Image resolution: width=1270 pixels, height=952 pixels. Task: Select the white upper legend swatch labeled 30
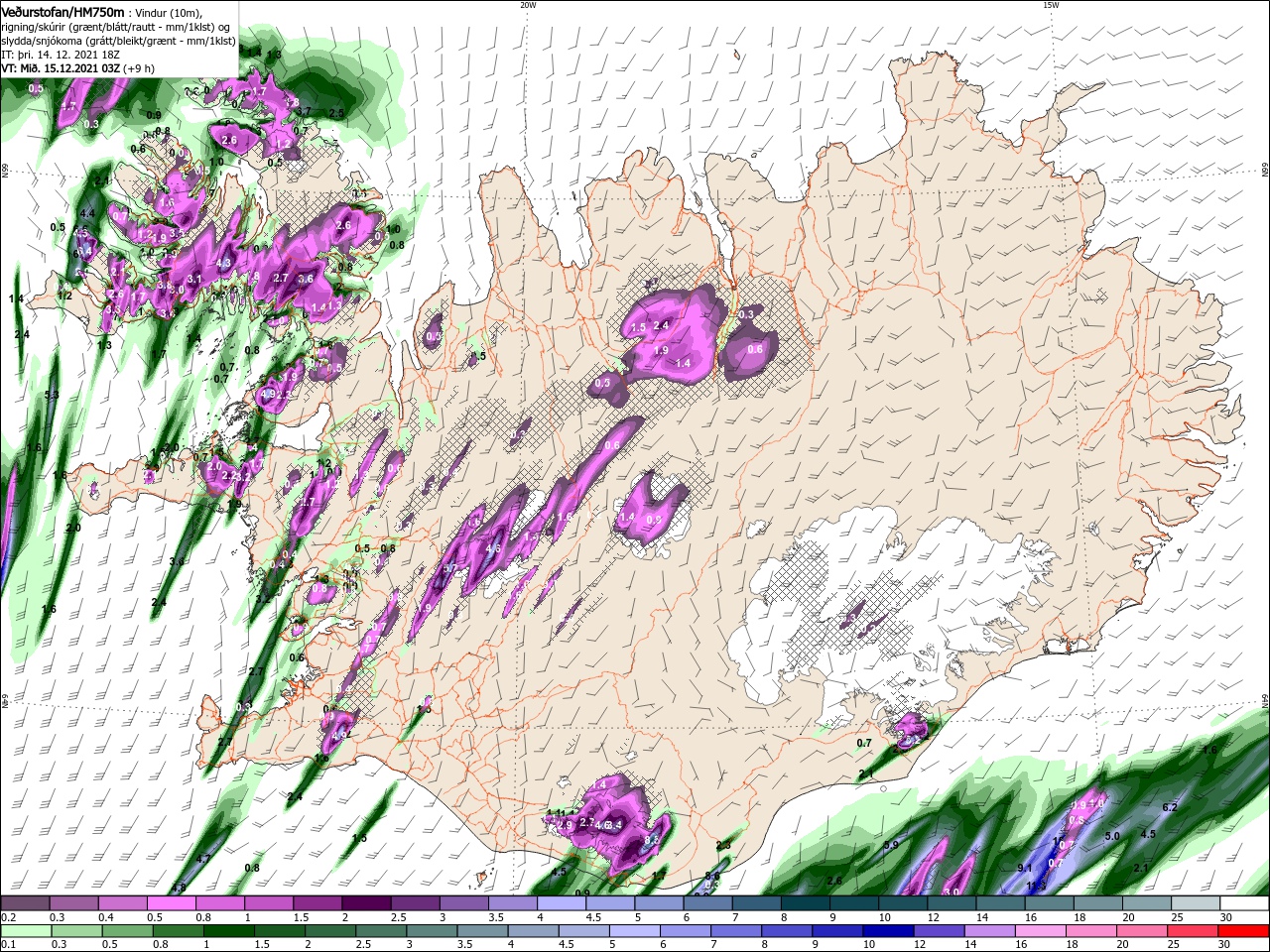(x=1243, y=903)
